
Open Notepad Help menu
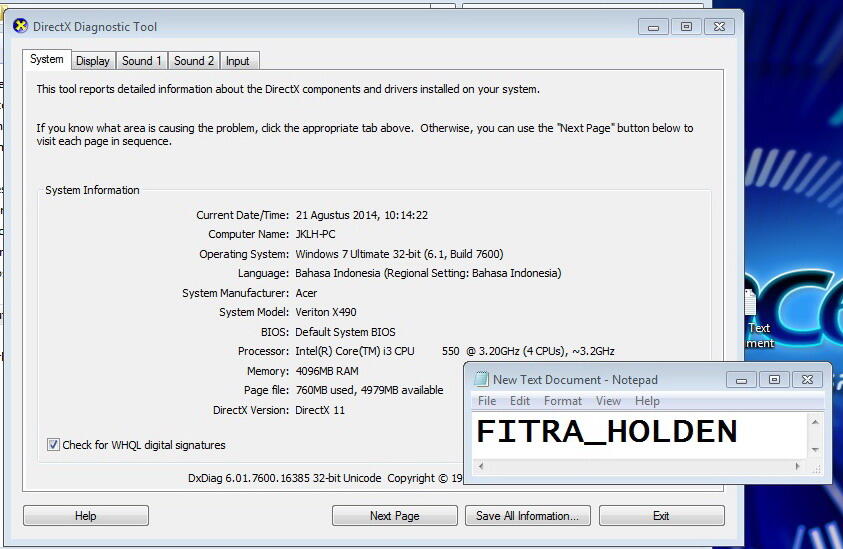click(x=647, y=401)
